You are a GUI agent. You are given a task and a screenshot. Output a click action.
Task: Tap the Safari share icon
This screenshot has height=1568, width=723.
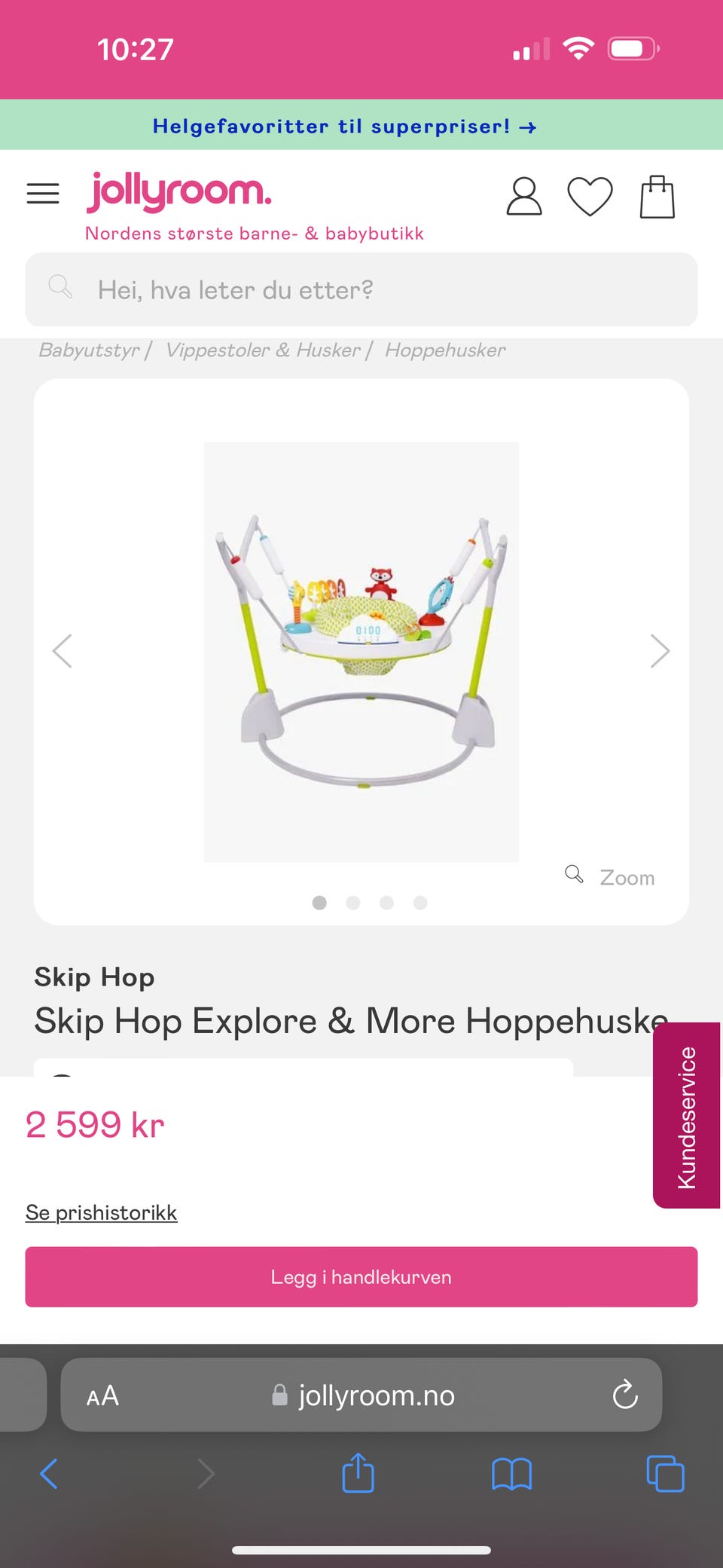click(x=358, y=1472)
